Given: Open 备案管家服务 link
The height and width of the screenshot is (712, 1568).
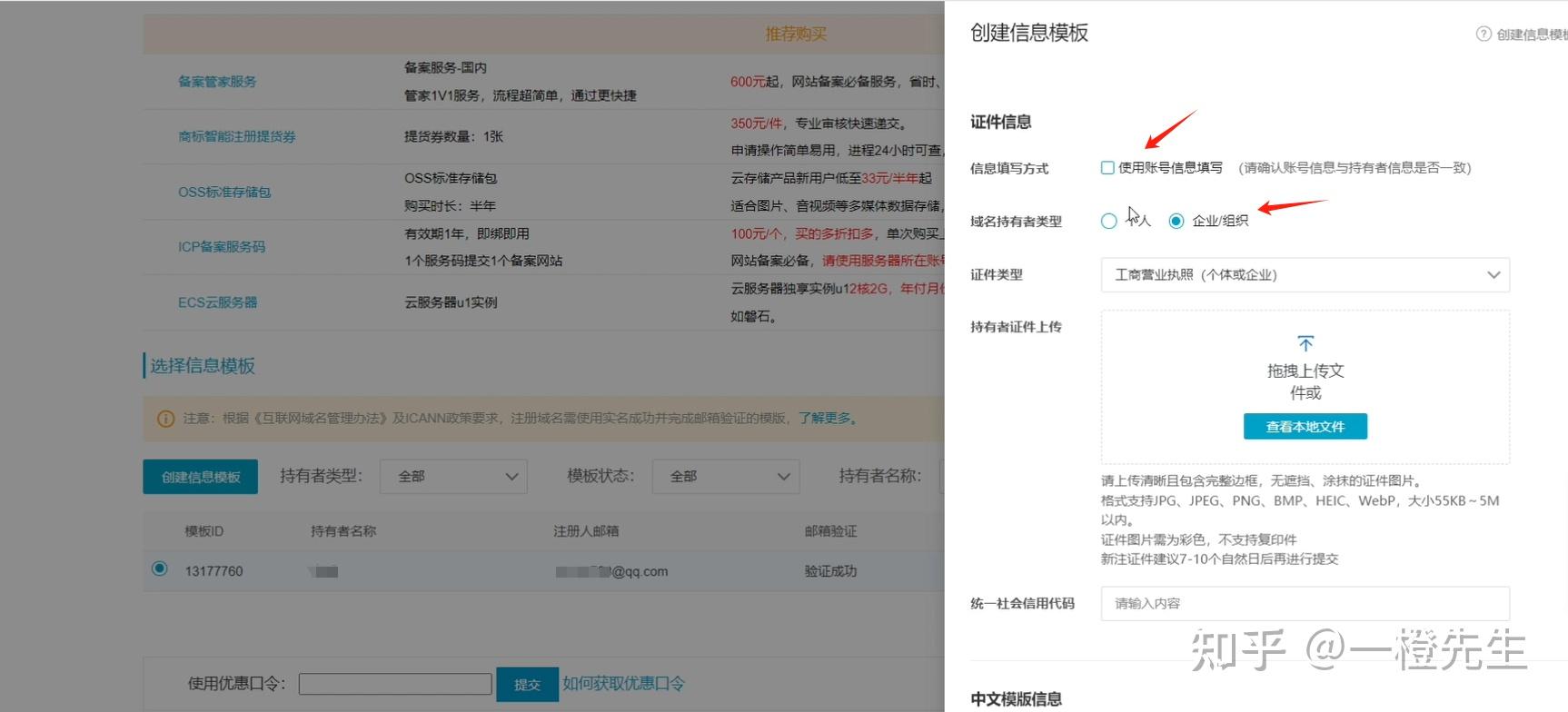Looking at the screenshot, I should tap(217, 82).
